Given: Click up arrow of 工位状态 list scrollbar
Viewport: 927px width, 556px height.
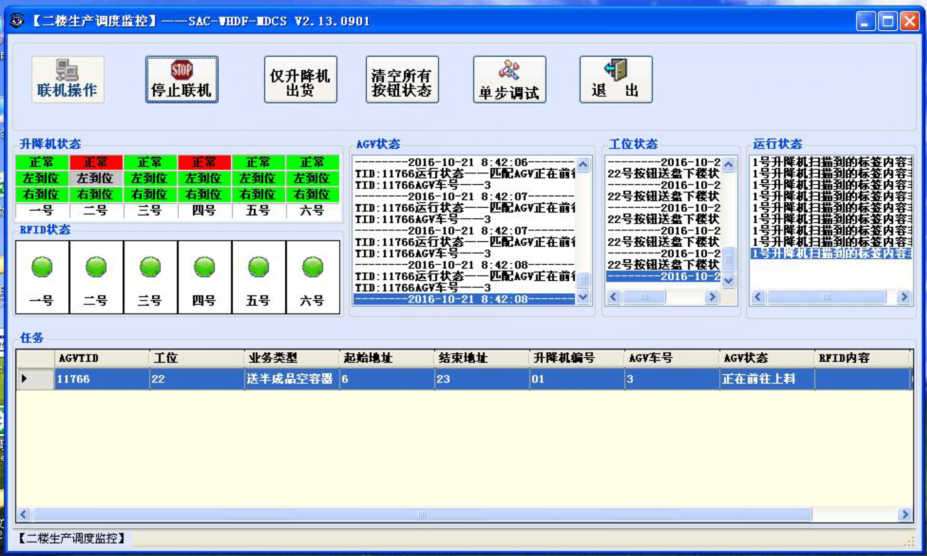Looking at the screenshot, I should [729, 164].
